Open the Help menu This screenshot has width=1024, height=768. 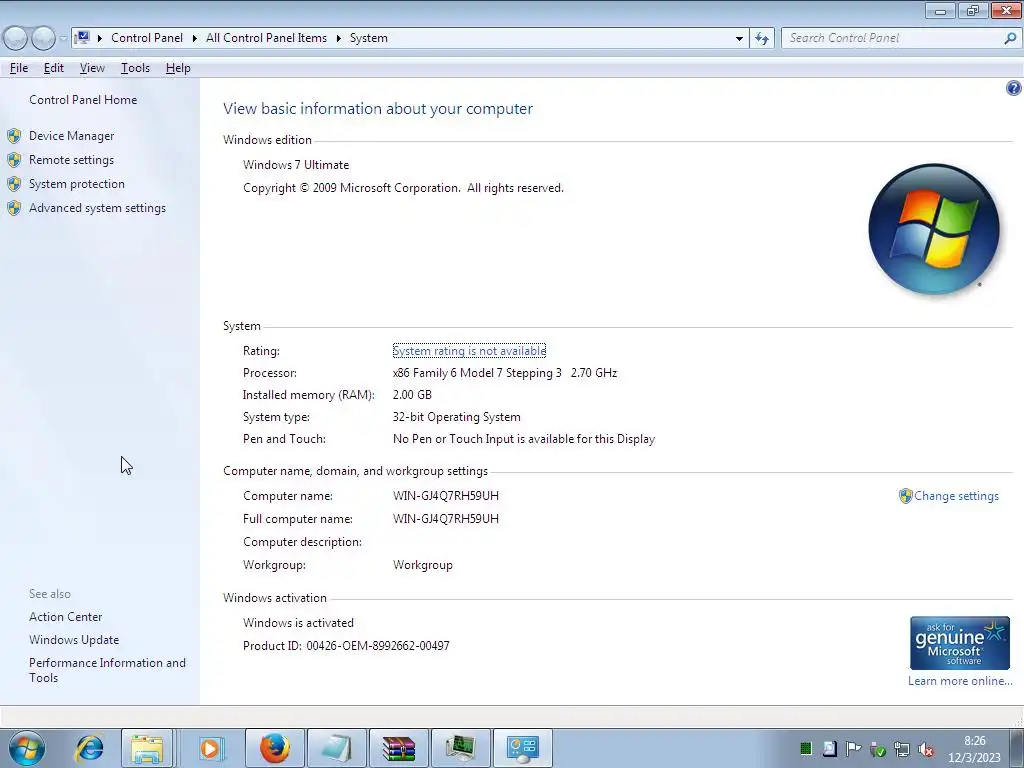pyautogui.click(x=178, y=68)
